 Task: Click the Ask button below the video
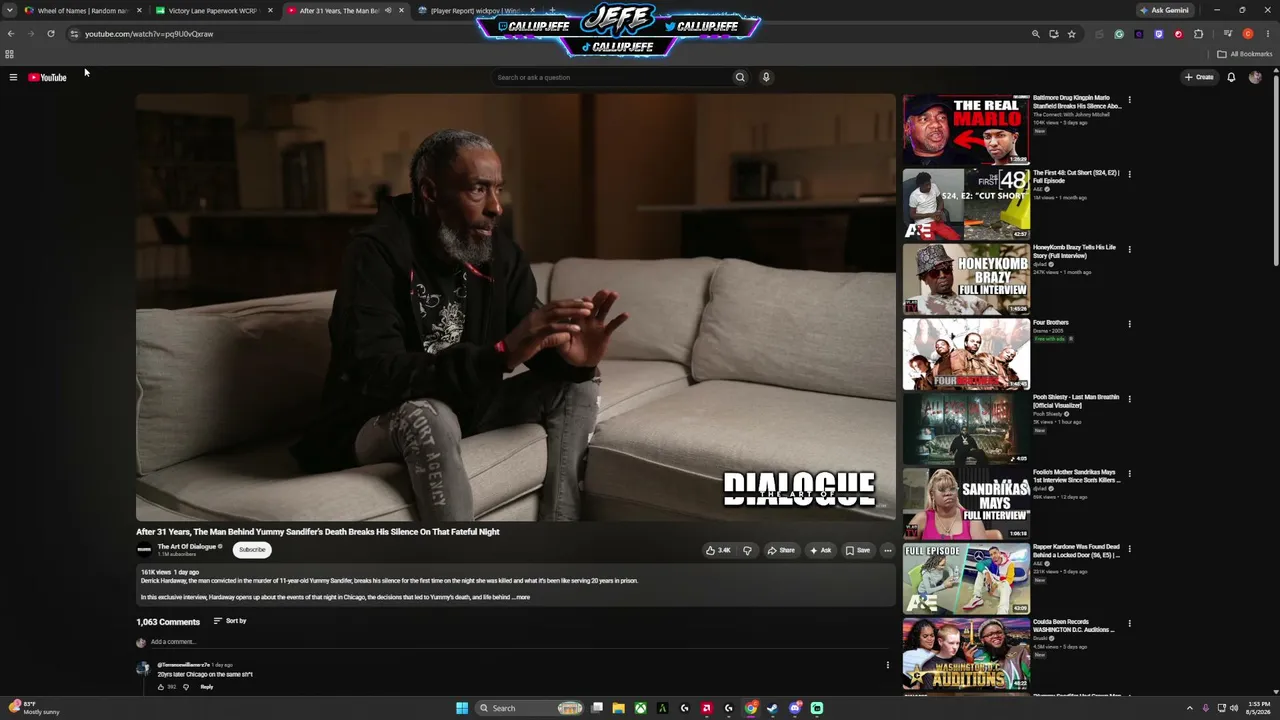point(820,550)
